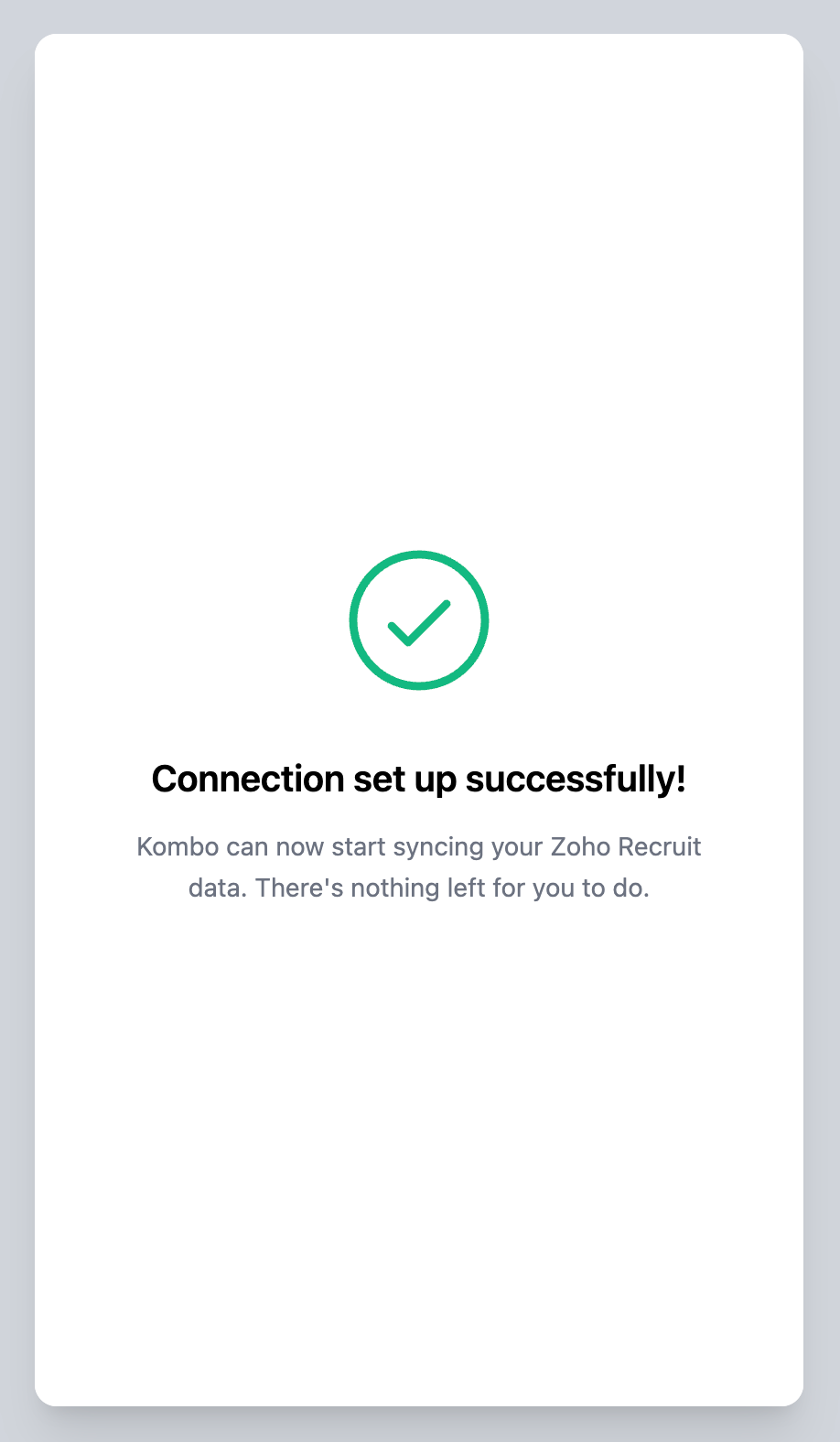
Task: Click the word "Recruit" in the description
Action: click(660, 847)
